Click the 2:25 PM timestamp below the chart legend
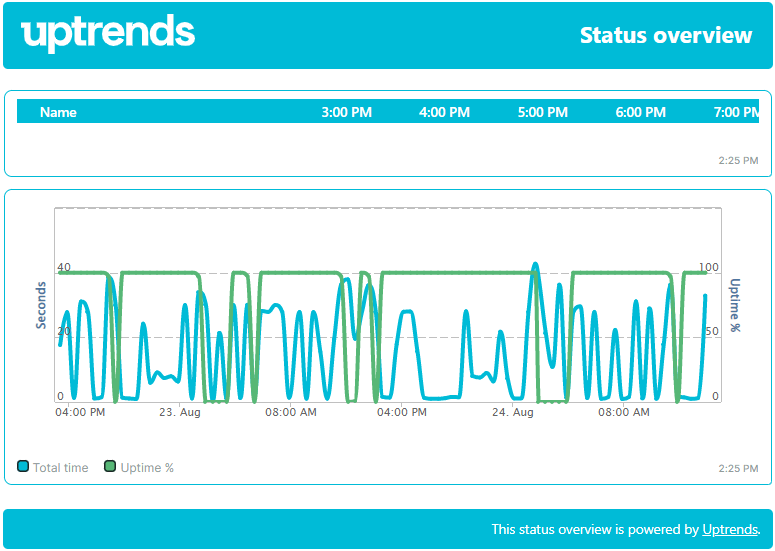 pyautogui.click(x=738, y=468)
